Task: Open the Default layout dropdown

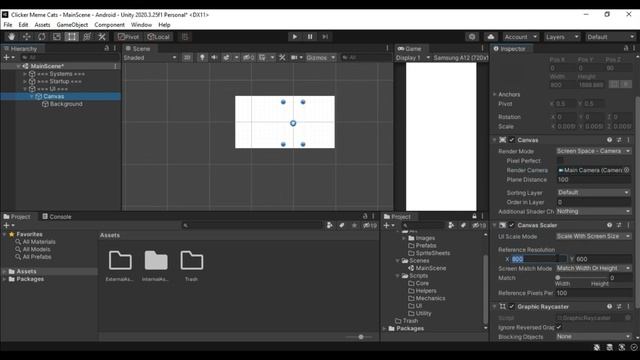Action: pyautogui.click(x=610, y=37)
